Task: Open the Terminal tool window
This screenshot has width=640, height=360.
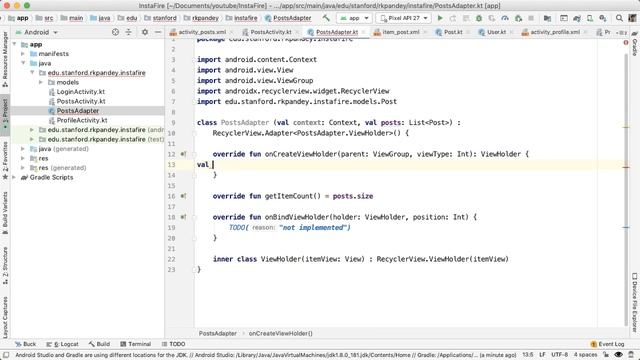Action: [136, 344]
